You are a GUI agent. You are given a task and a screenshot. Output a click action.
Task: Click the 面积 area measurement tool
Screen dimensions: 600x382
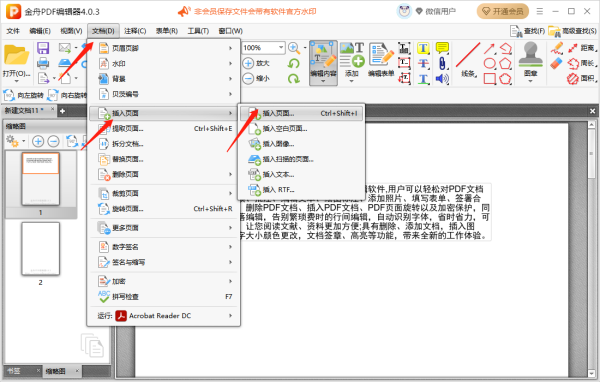coord(582,79)
